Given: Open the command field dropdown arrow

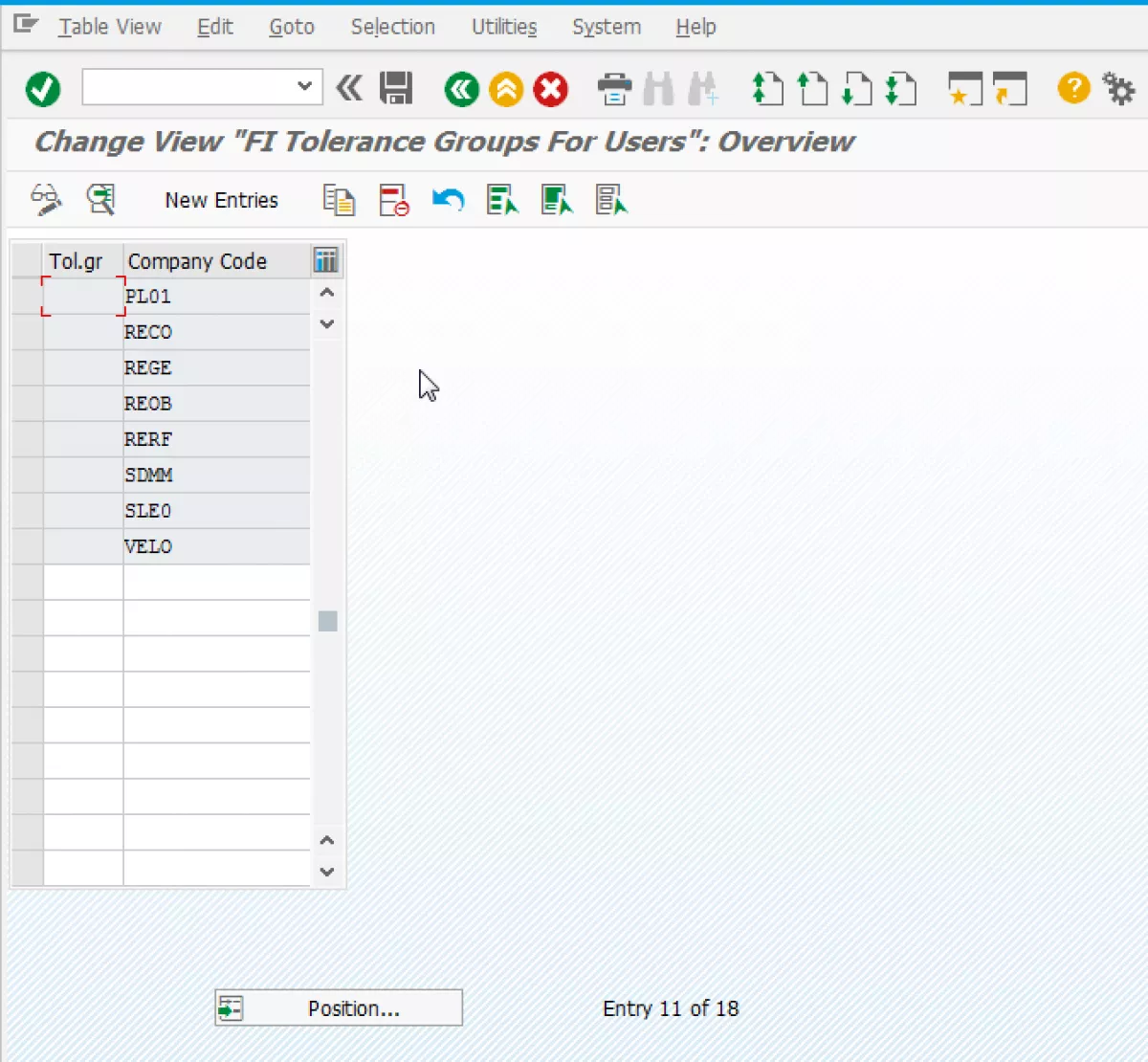Looking at the screenshot, I should coord(304,86).
